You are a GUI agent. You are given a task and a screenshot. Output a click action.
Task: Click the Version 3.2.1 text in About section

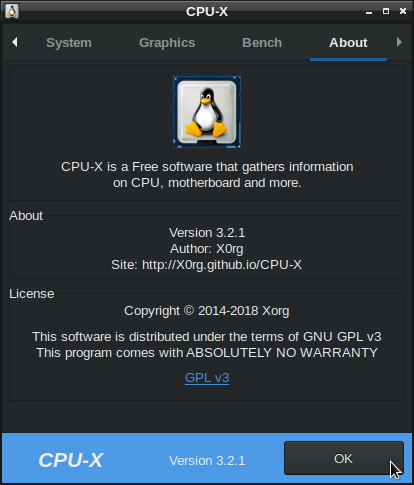[x=207, y=233]
